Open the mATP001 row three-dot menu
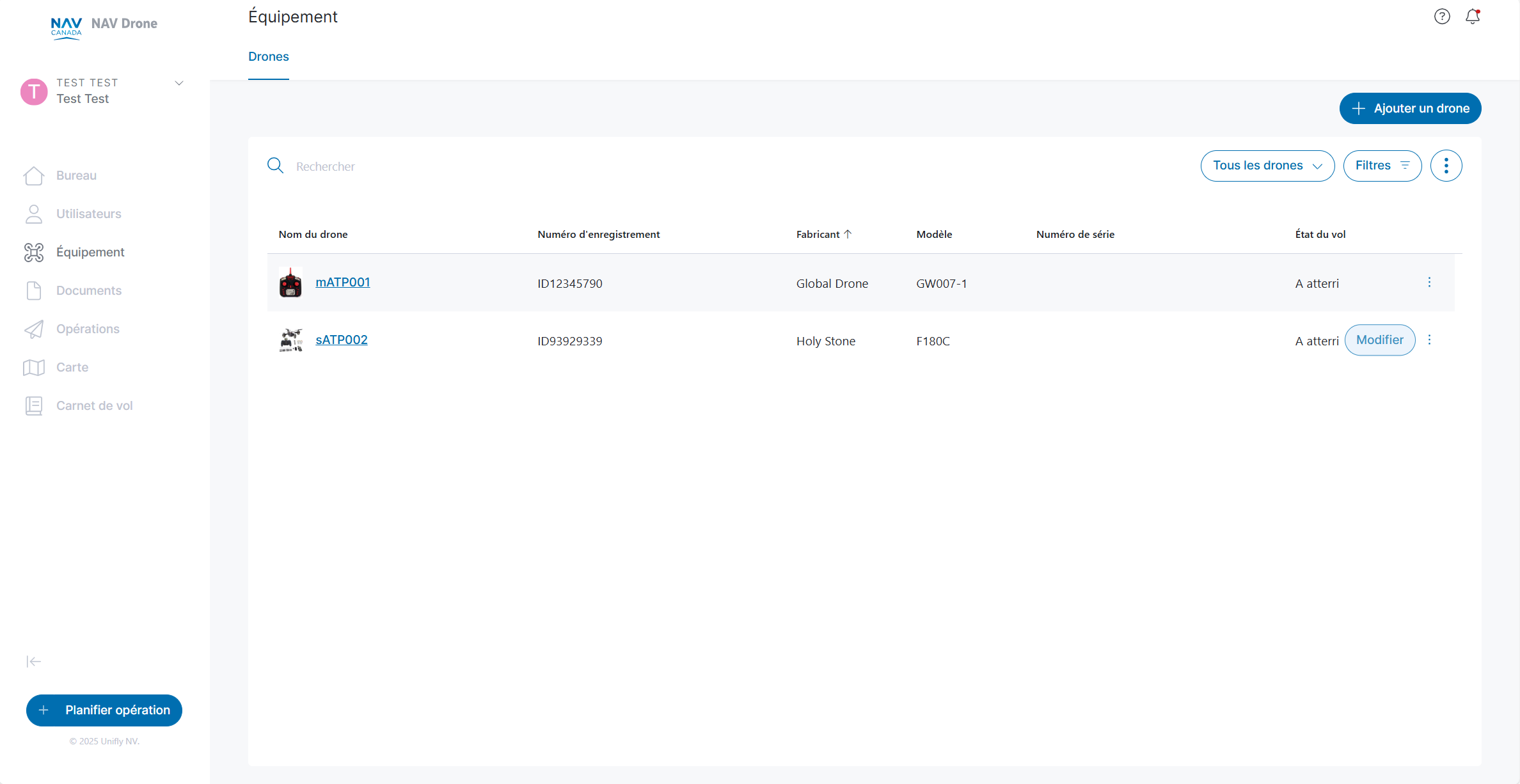Image resolution: width=1520 pixels, height=784 pixels. coord(1429,282)
